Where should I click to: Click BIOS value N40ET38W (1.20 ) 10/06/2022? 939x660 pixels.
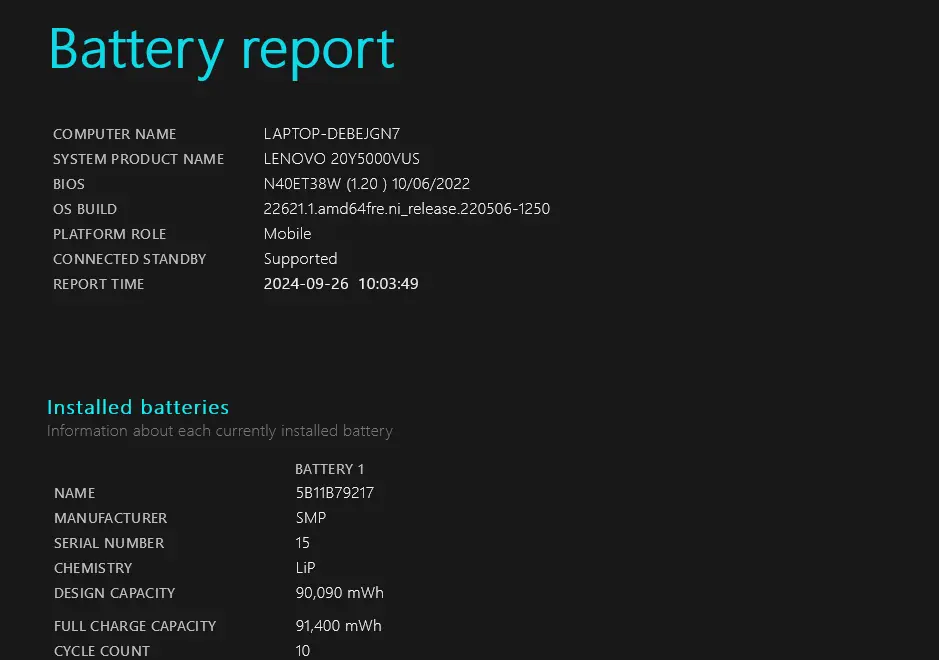pos(366,184)
